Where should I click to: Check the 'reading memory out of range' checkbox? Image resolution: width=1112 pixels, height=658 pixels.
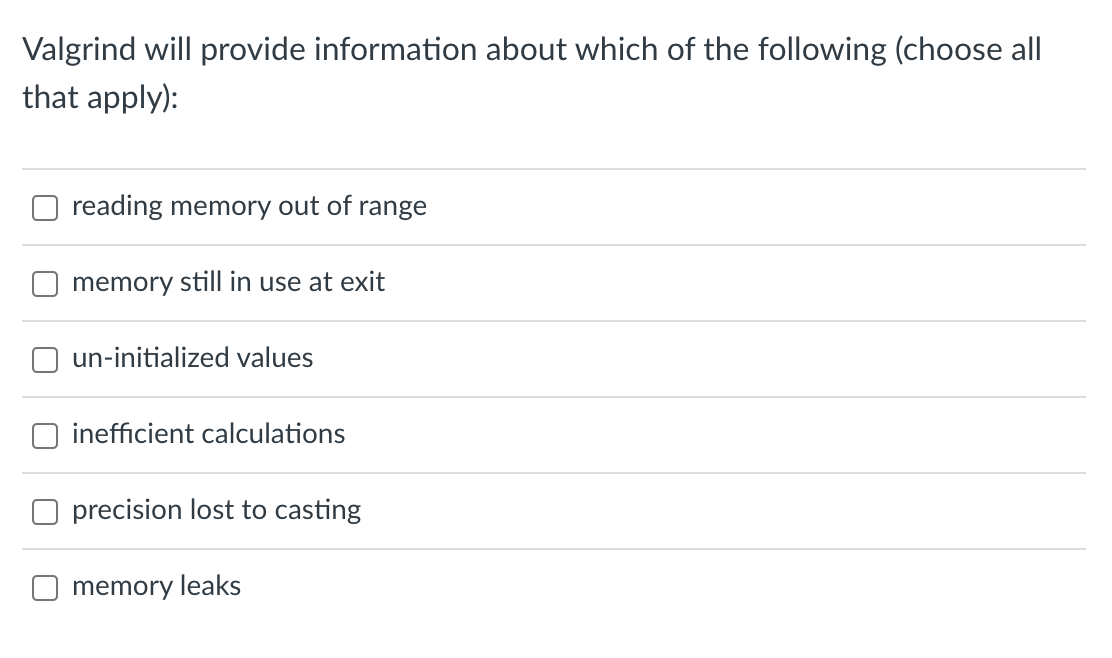tap(46, 208)
